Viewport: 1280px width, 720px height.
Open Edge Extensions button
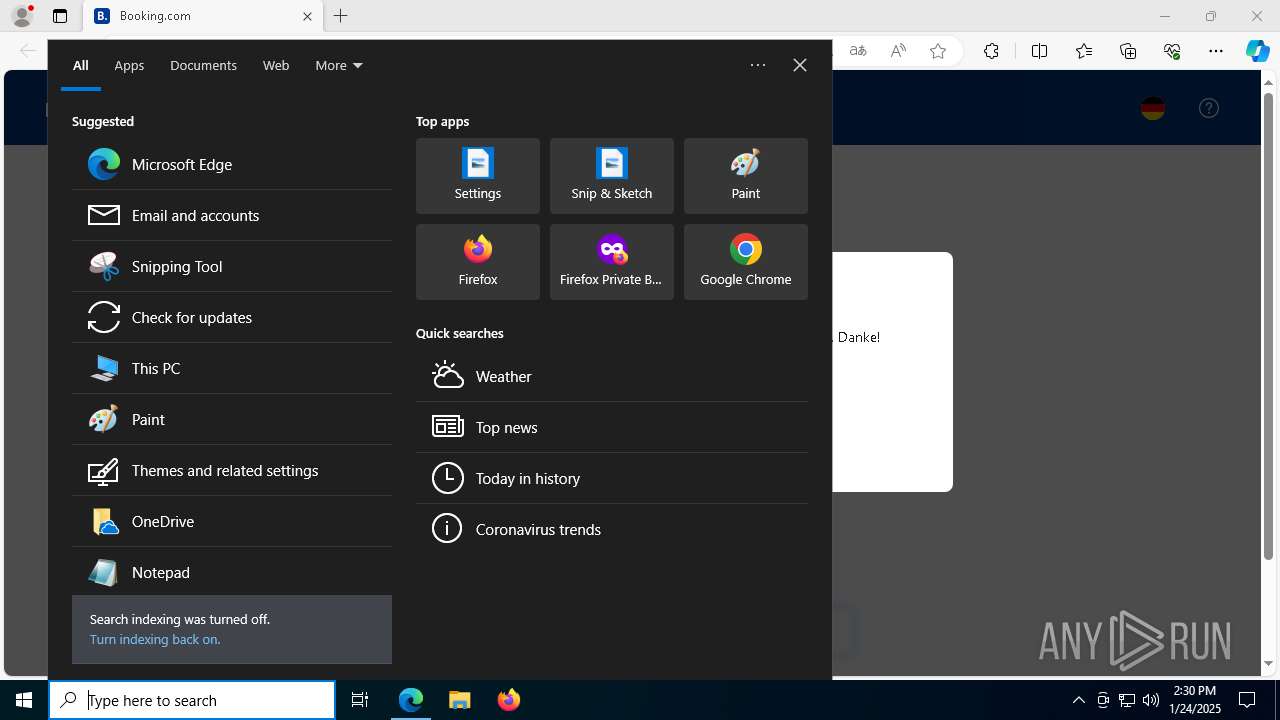991,51
